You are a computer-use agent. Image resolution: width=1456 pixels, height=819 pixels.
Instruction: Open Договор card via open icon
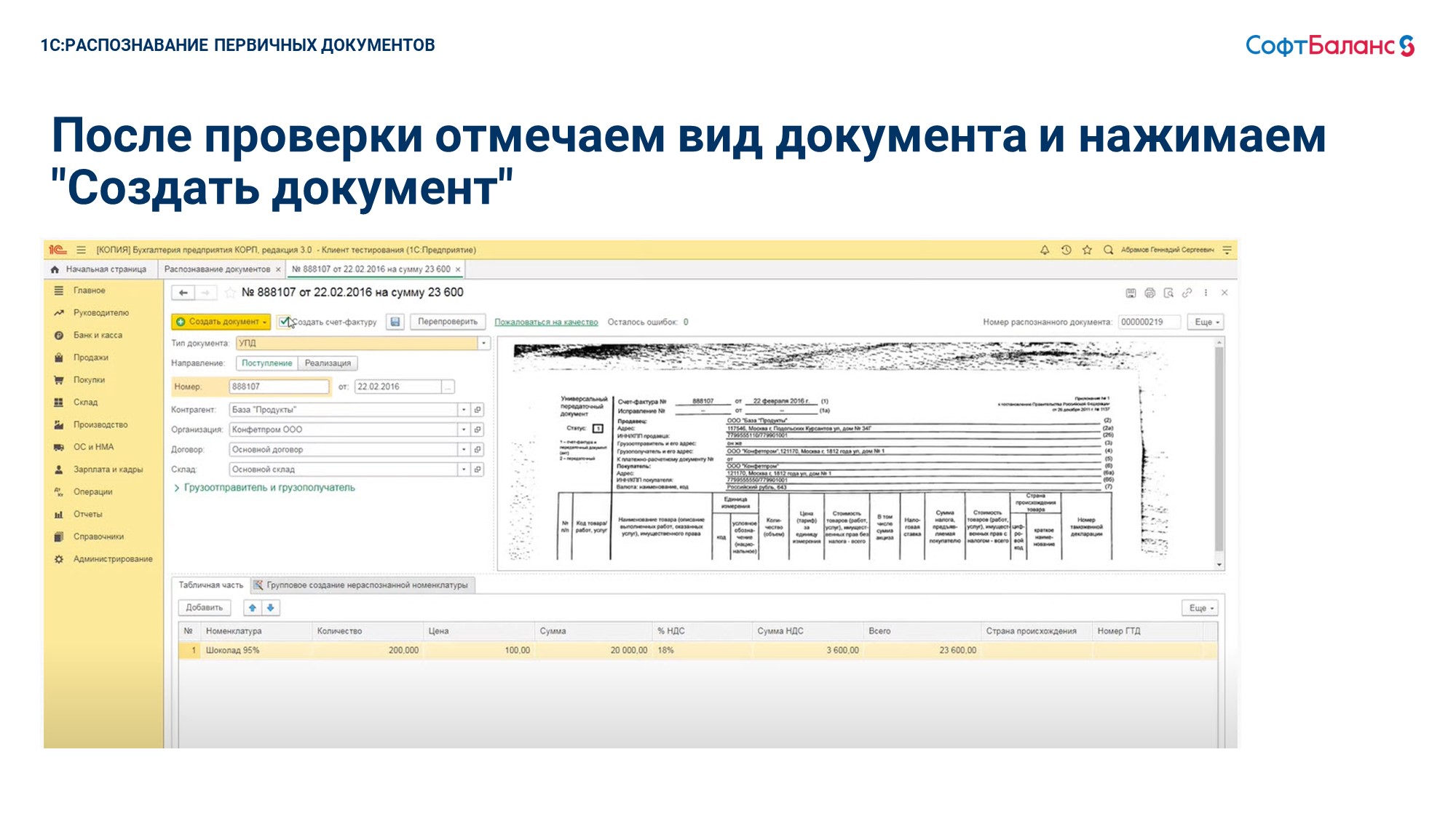click(x=478, y=450)
